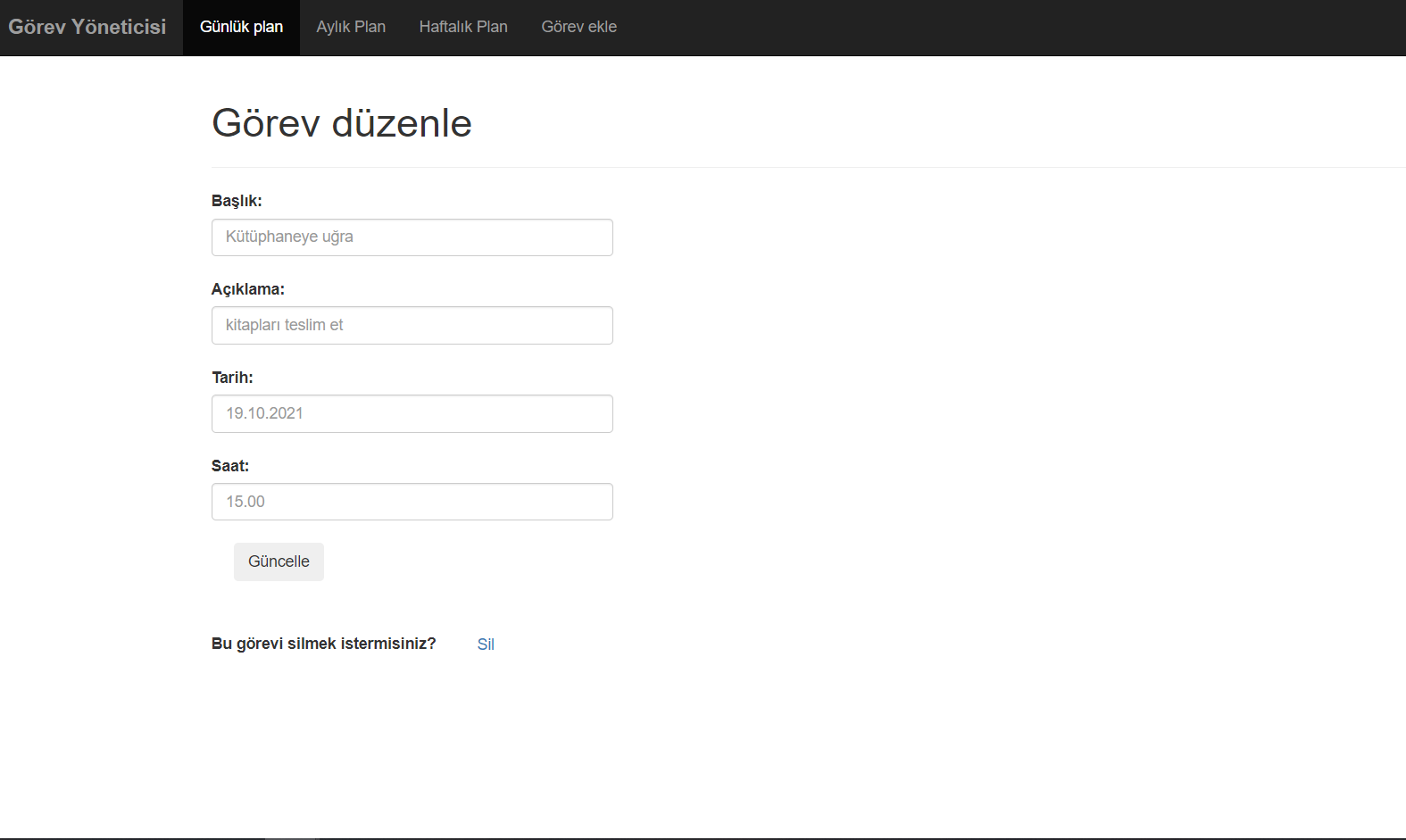Focus the Saat time field
This screenshot has height=840, width=1406.
coord(412,502)
